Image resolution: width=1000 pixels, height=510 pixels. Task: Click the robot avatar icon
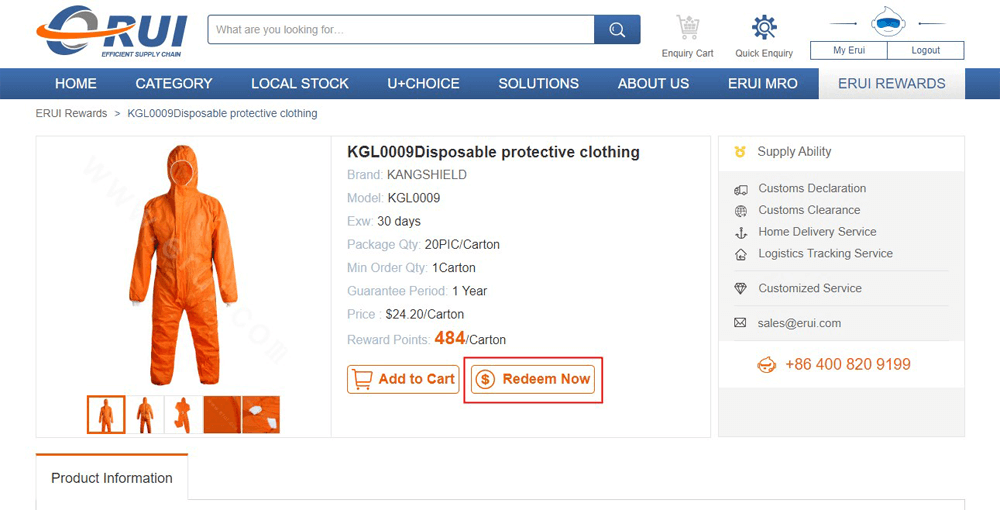888,22
